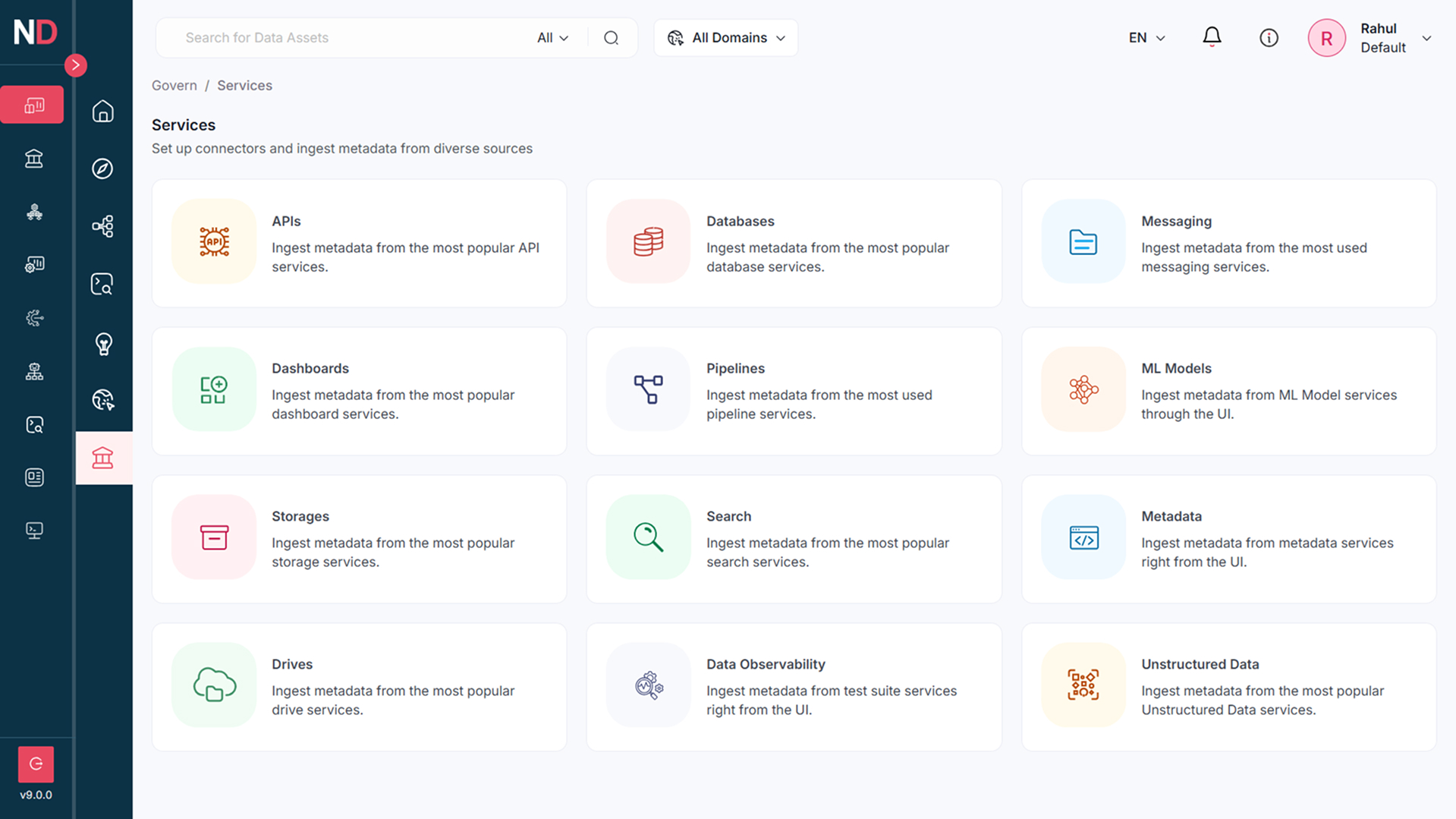The height and width of the screenshot is (819, 1456).
Task: Click the Pipelines card title
Action: tap(735, 368)
